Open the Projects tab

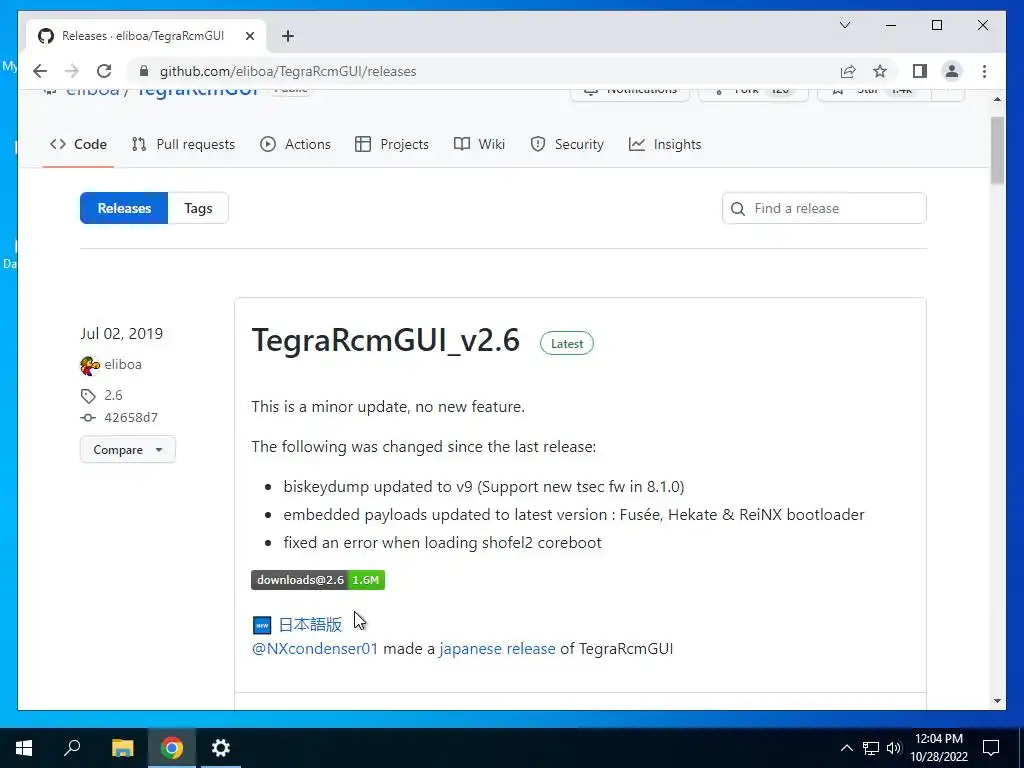[x=392, y=144]
